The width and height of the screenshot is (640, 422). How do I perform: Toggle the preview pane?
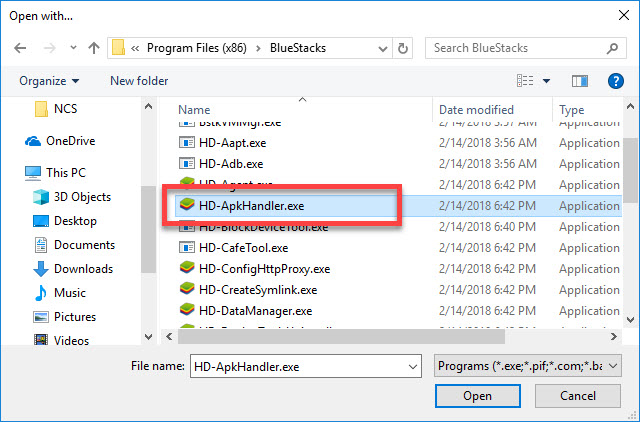[580, 81]
